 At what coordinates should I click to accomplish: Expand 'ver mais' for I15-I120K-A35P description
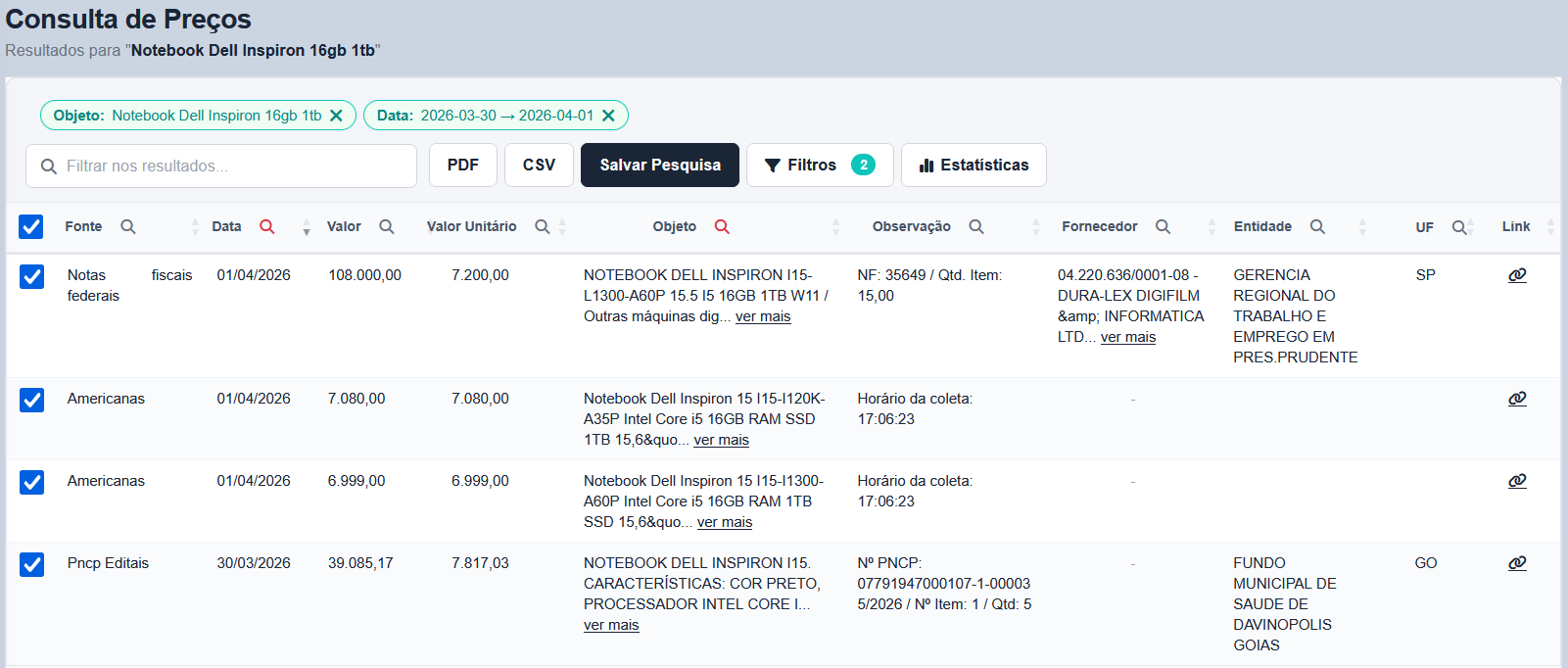[x=722, y=440]
